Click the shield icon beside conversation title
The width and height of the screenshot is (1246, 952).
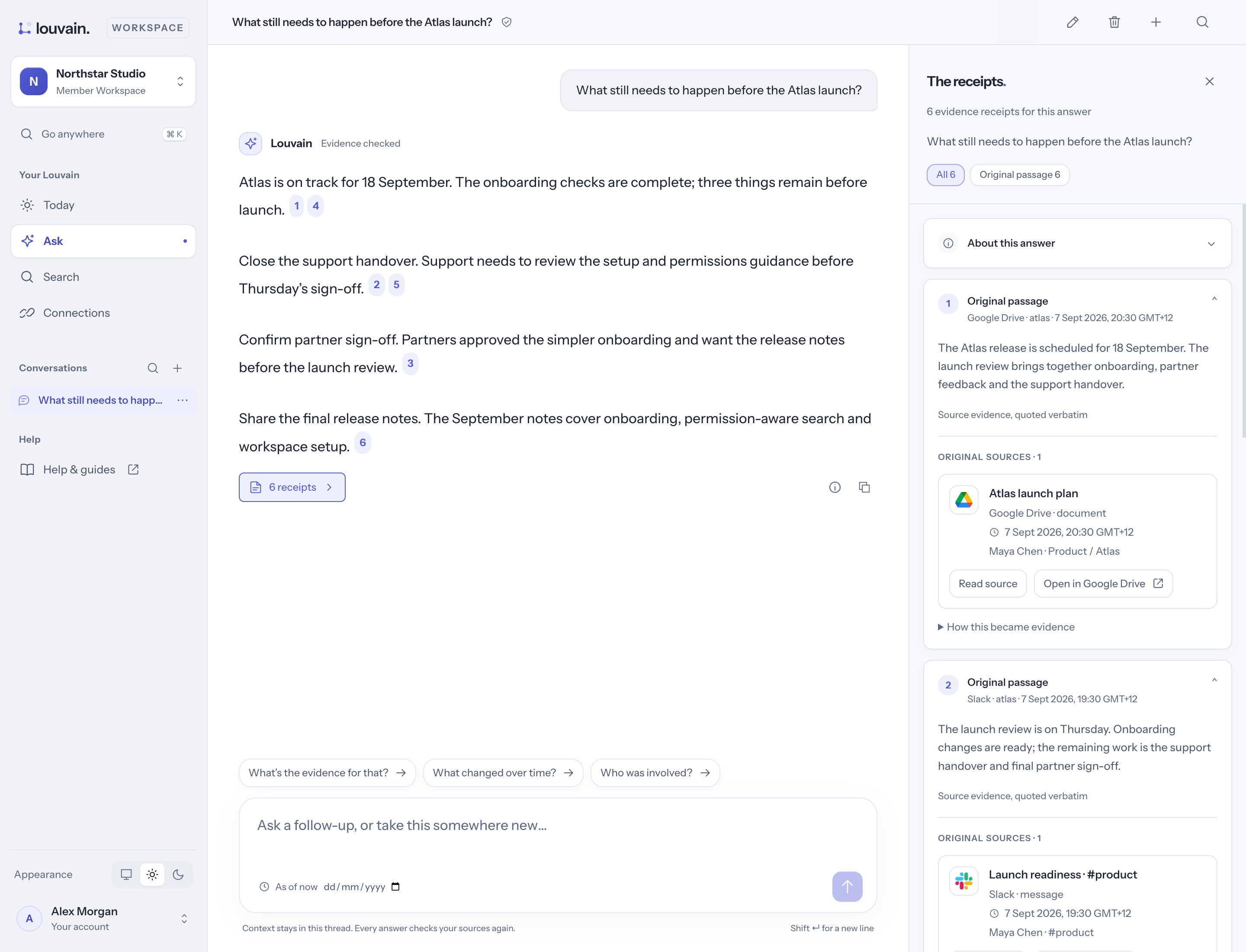[x=507, y=22]
